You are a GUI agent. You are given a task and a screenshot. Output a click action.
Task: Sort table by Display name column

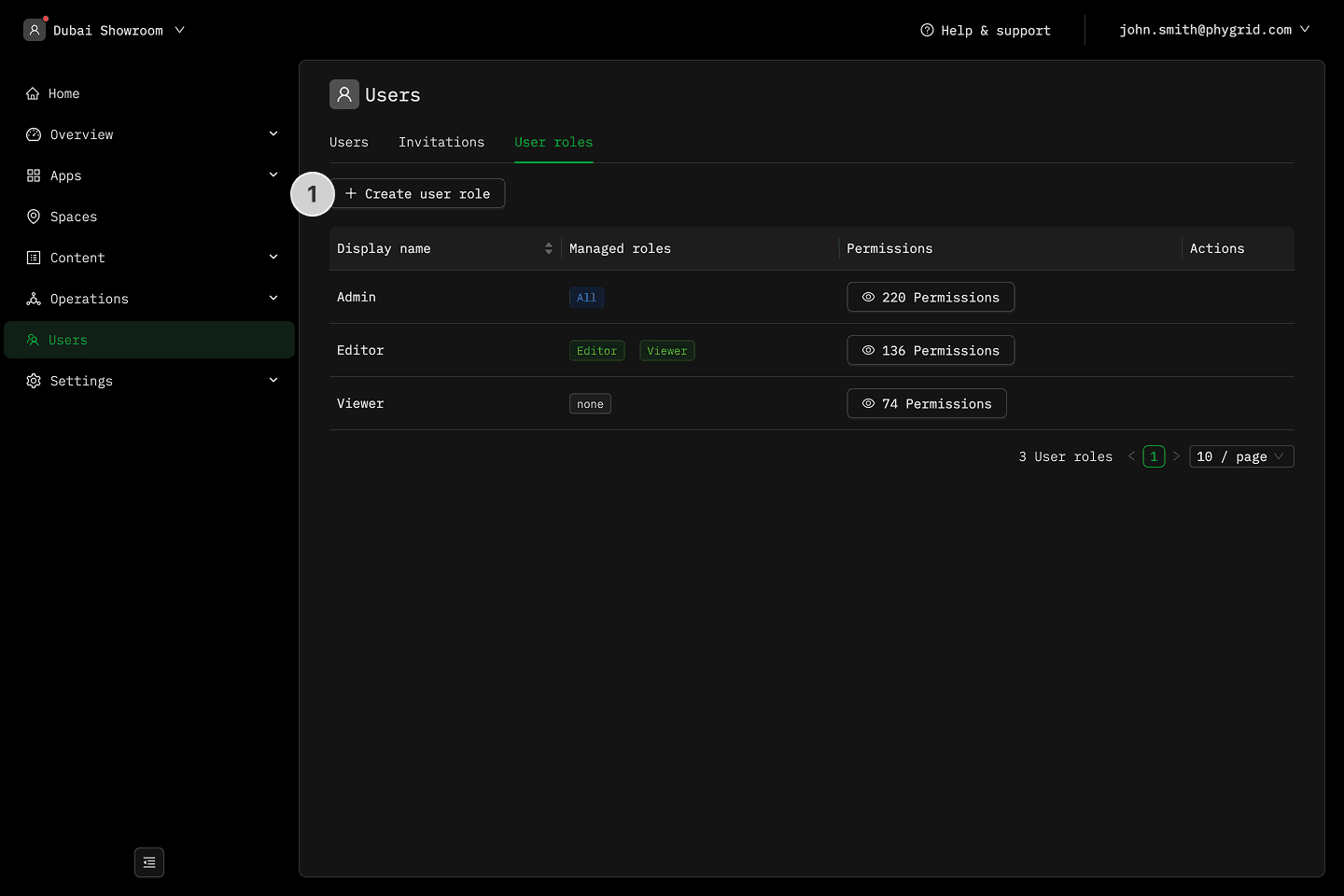click(x=548, y=248)
